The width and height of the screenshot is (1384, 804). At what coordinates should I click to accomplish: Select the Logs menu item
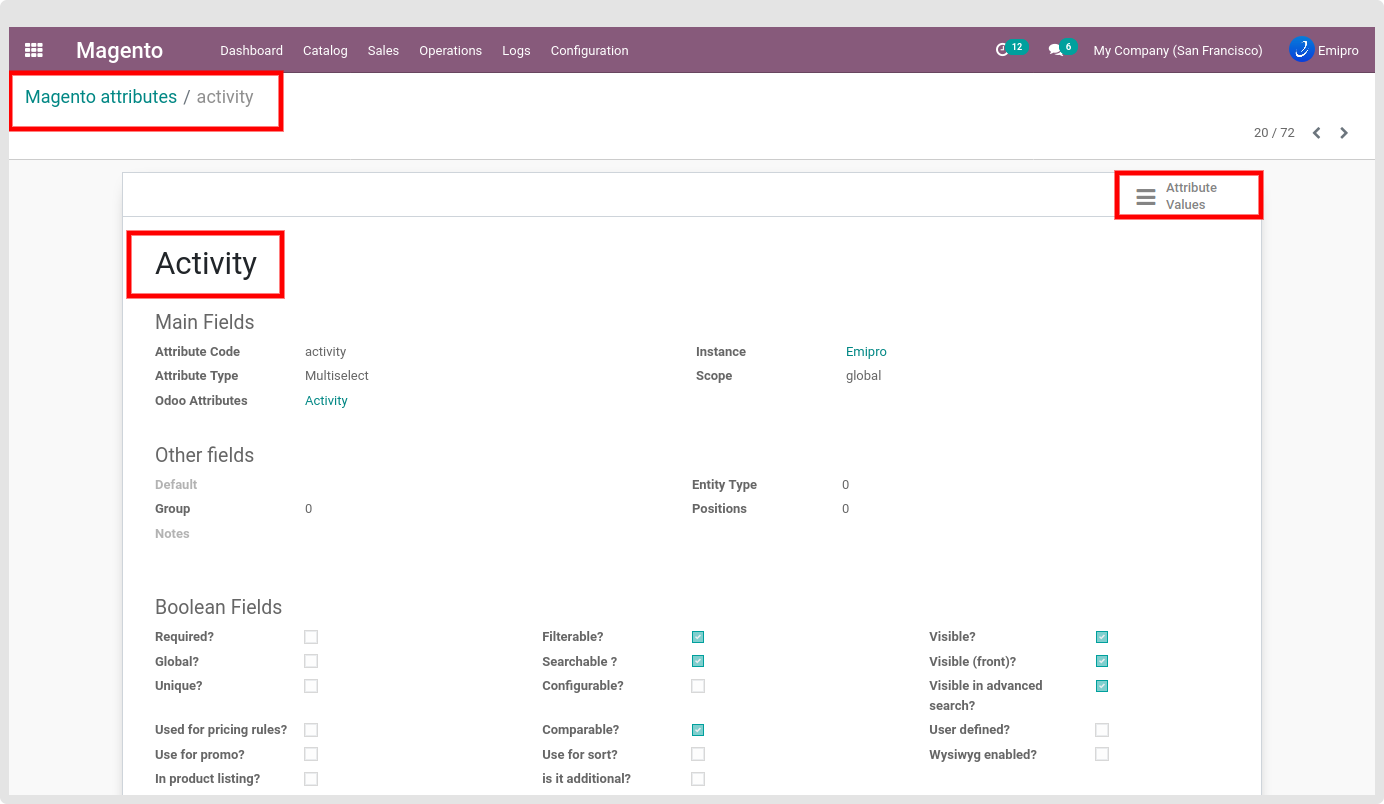tap(516, 51)
